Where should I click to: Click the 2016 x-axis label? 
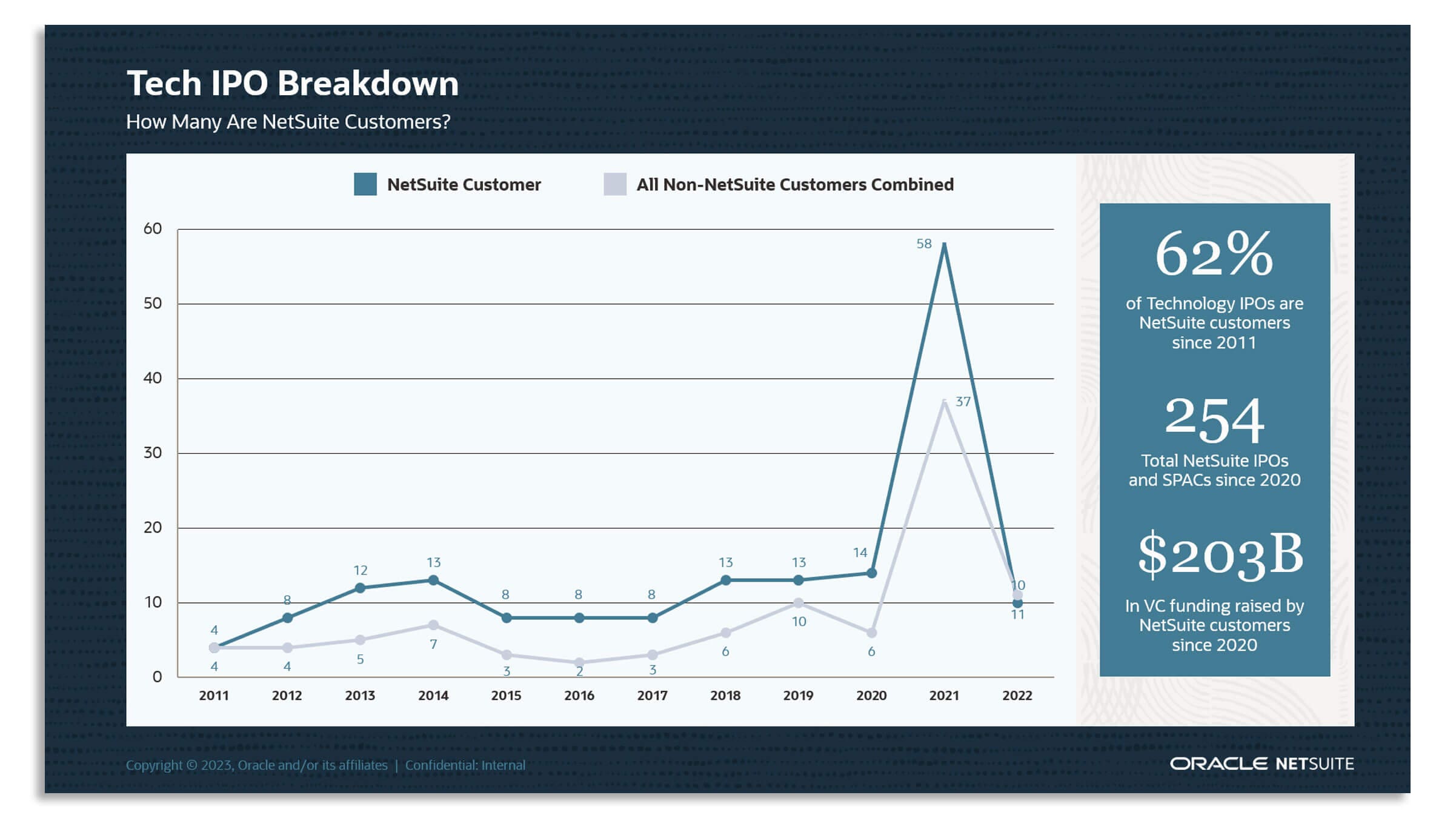[x=579, y=695]
